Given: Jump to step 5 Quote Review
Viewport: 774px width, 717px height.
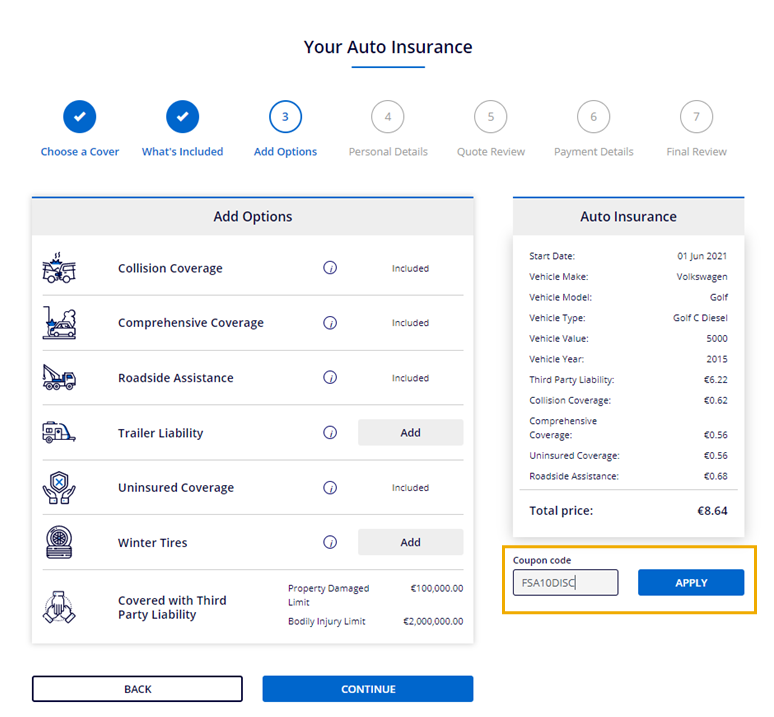Looking at the screenshot, I should click(x=490, y=117).
